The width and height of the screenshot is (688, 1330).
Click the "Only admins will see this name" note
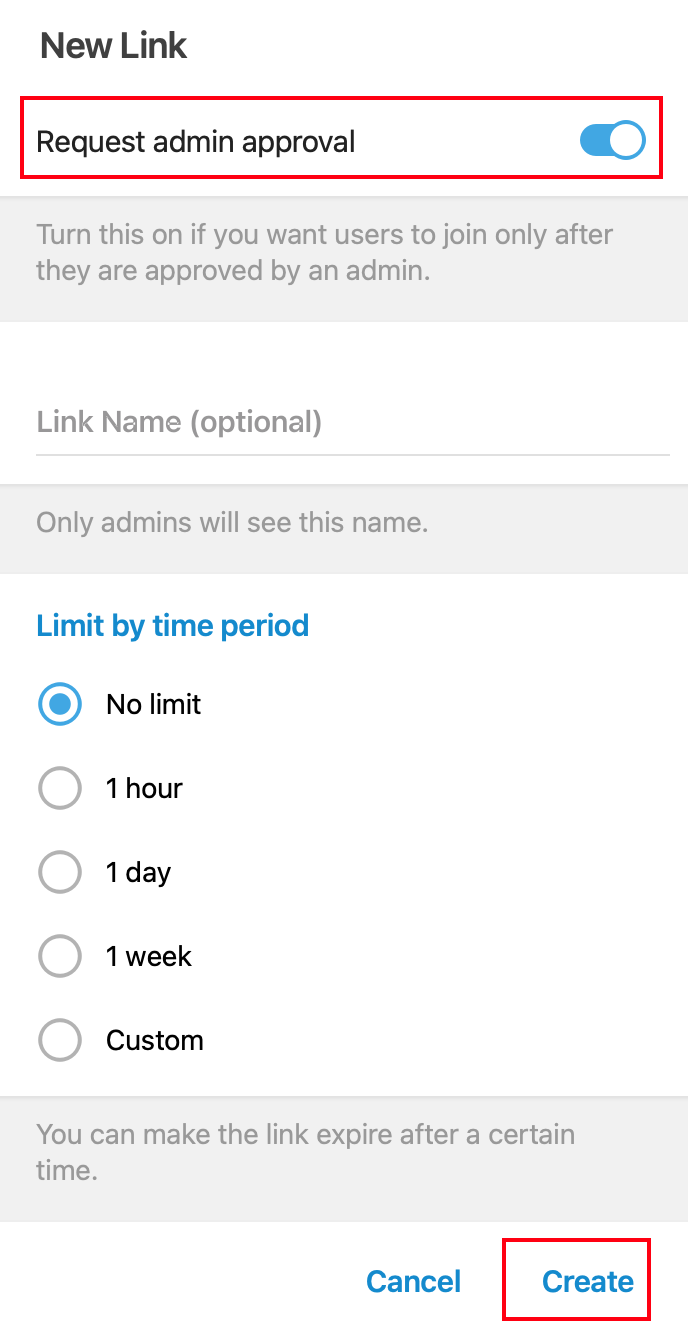tap(232, 522)
